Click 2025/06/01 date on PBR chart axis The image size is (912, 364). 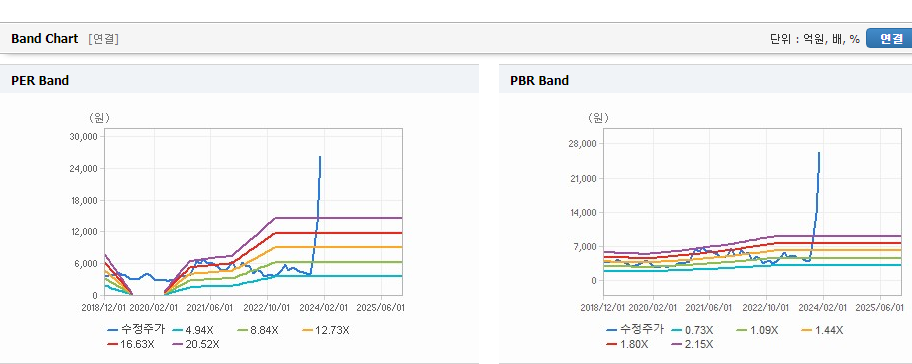880,307
